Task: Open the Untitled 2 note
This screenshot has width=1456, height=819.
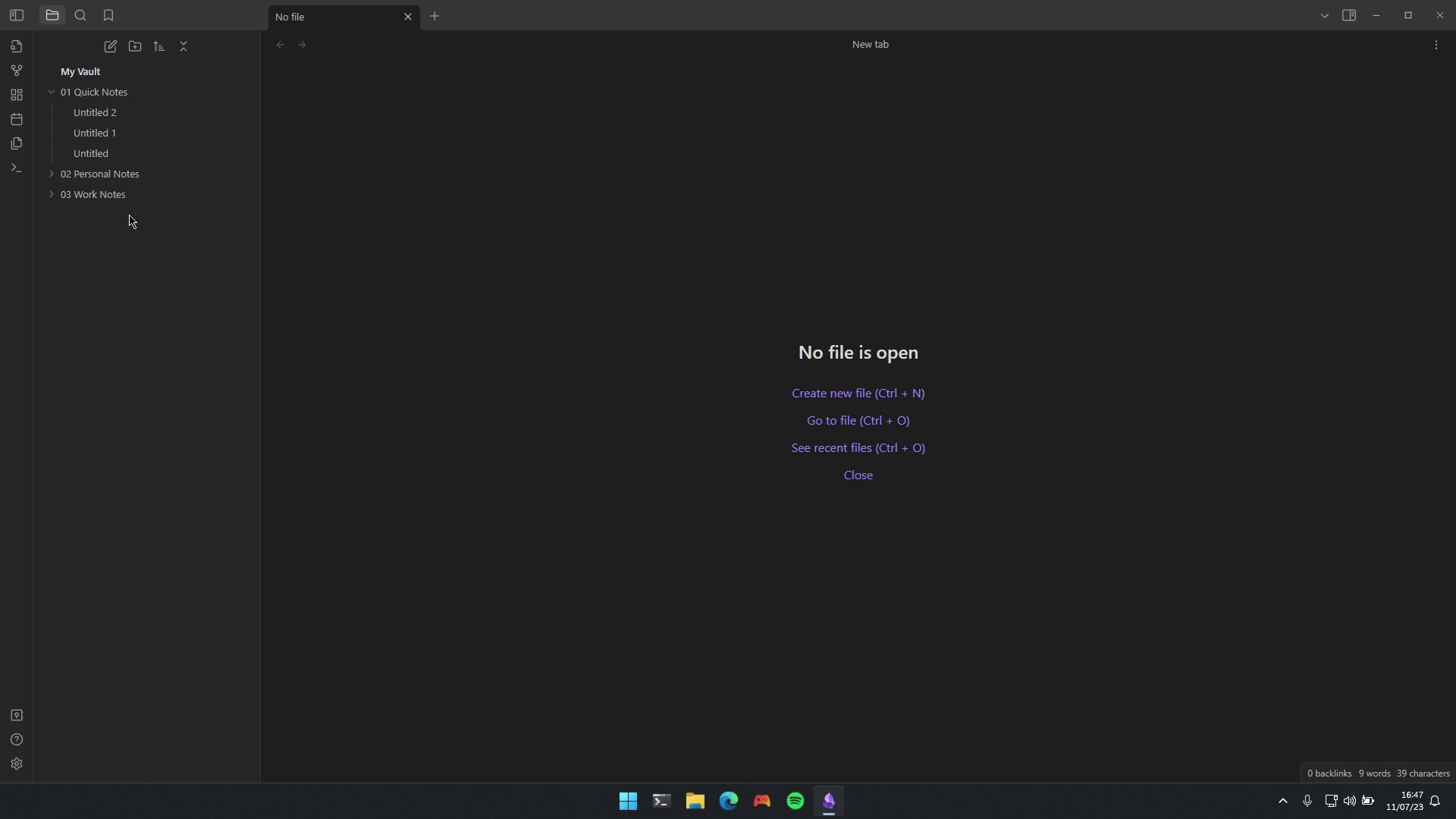Action: (x=95, y=112)
